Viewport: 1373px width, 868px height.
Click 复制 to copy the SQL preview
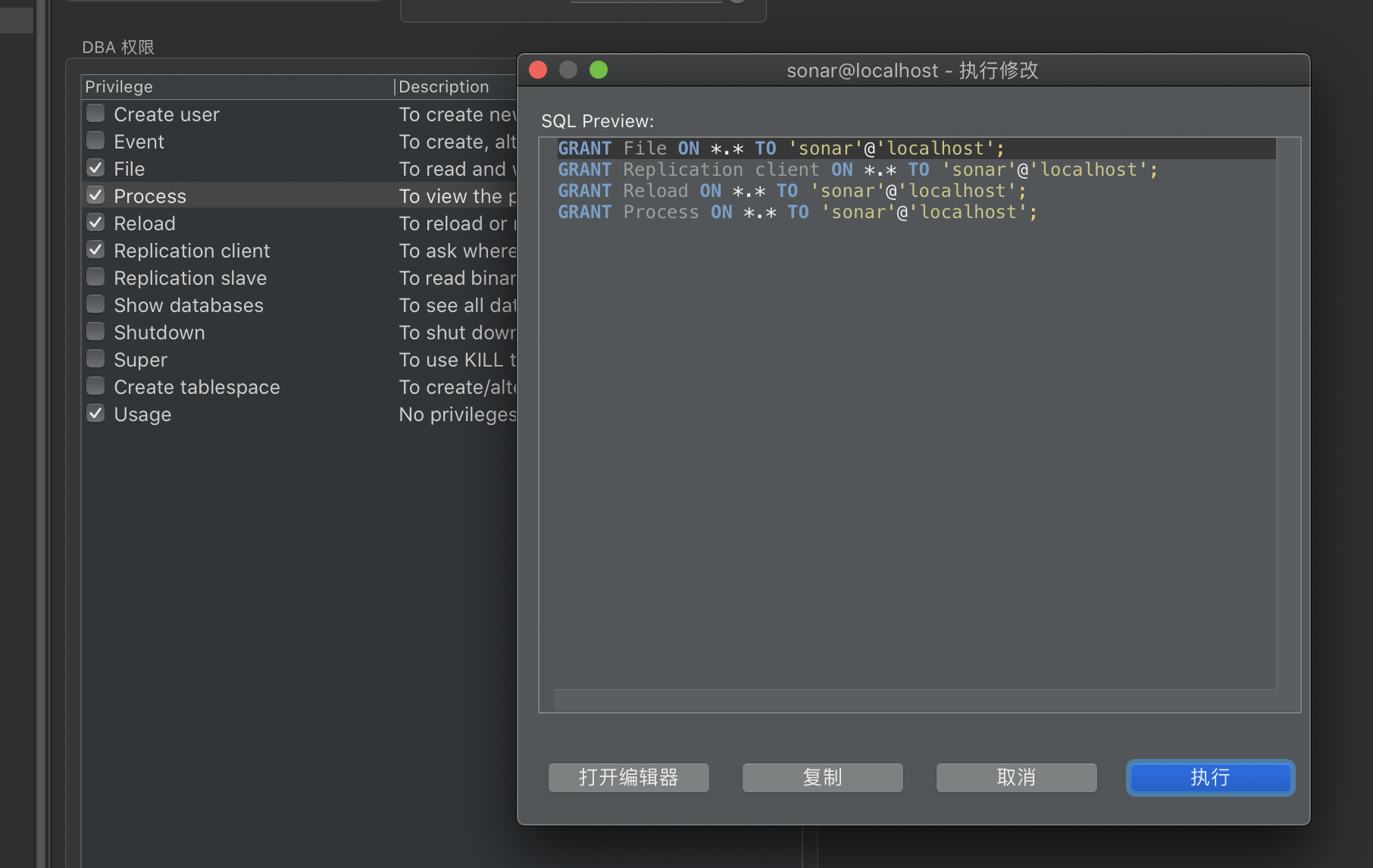(822, 777)
